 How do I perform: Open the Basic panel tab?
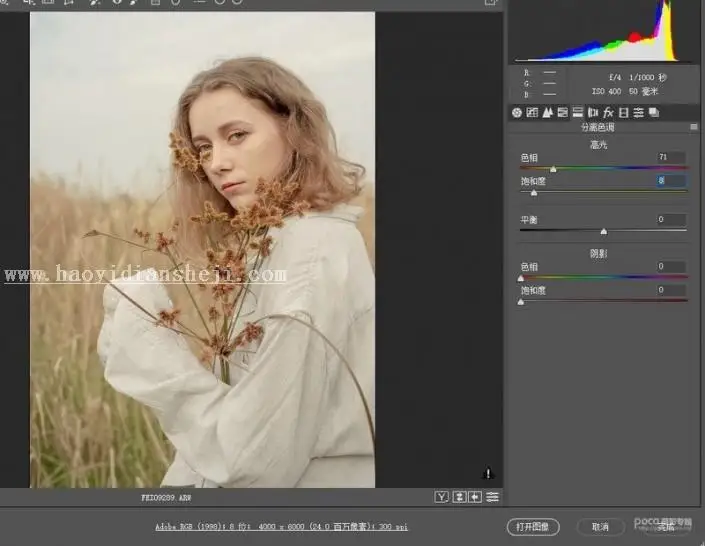click(517, 112)
